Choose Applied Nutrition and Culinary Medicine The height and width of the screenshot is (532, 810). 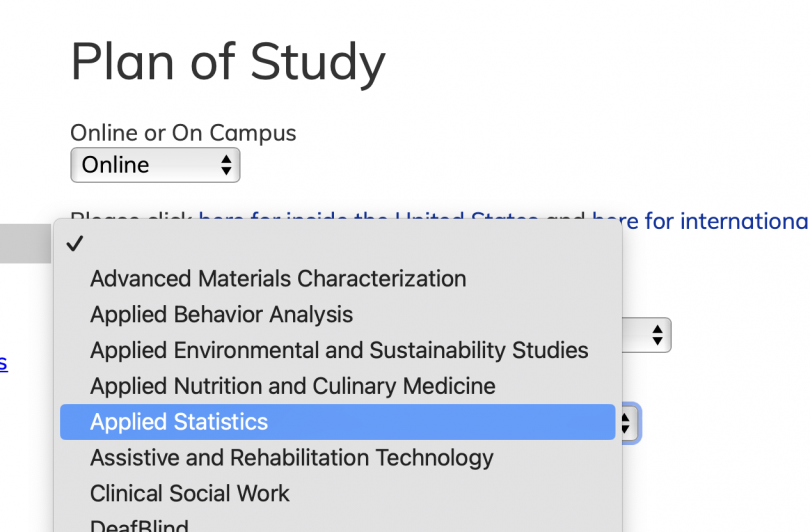292,386
